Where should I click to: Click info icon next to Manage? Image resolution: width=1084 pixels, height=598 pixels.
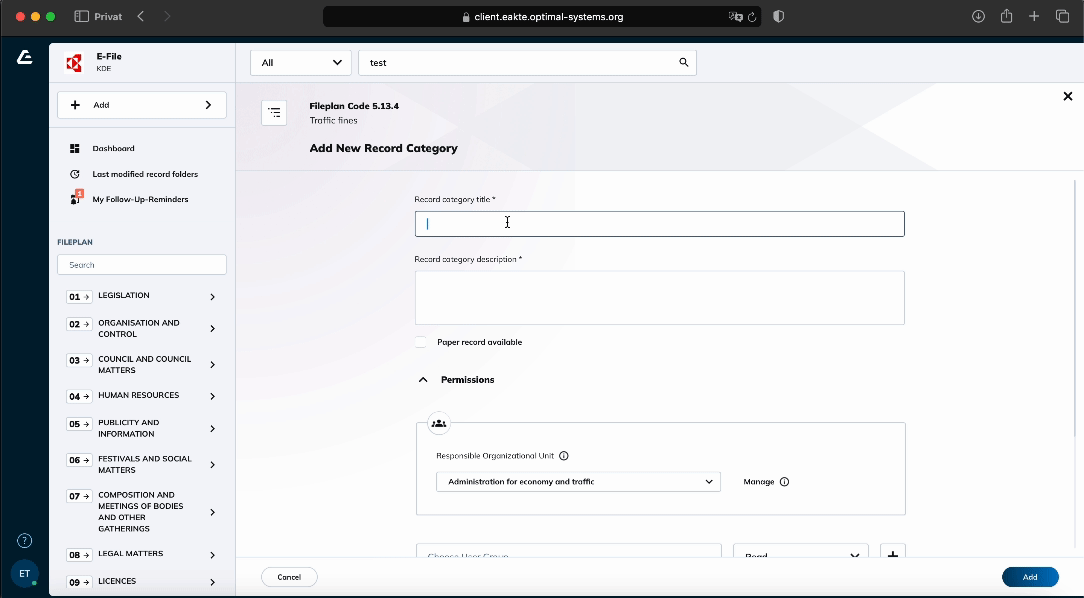[x=784, y=482]
